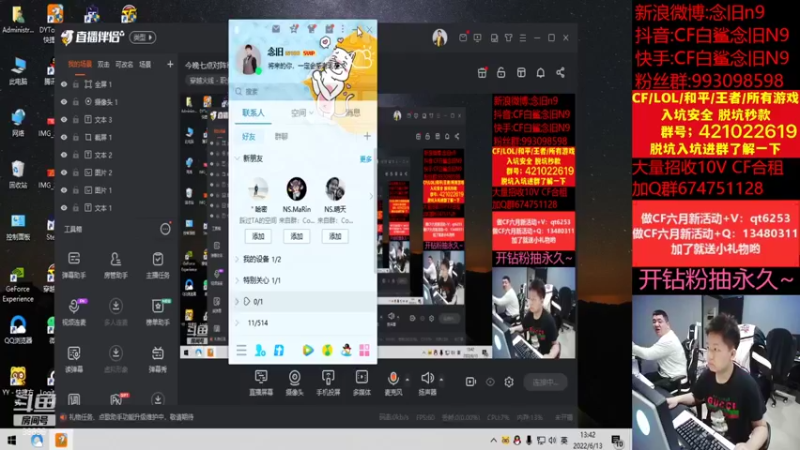Open the streaming settings gear icon
This screenshot has width=800, height=450.
tap(509, 382)
